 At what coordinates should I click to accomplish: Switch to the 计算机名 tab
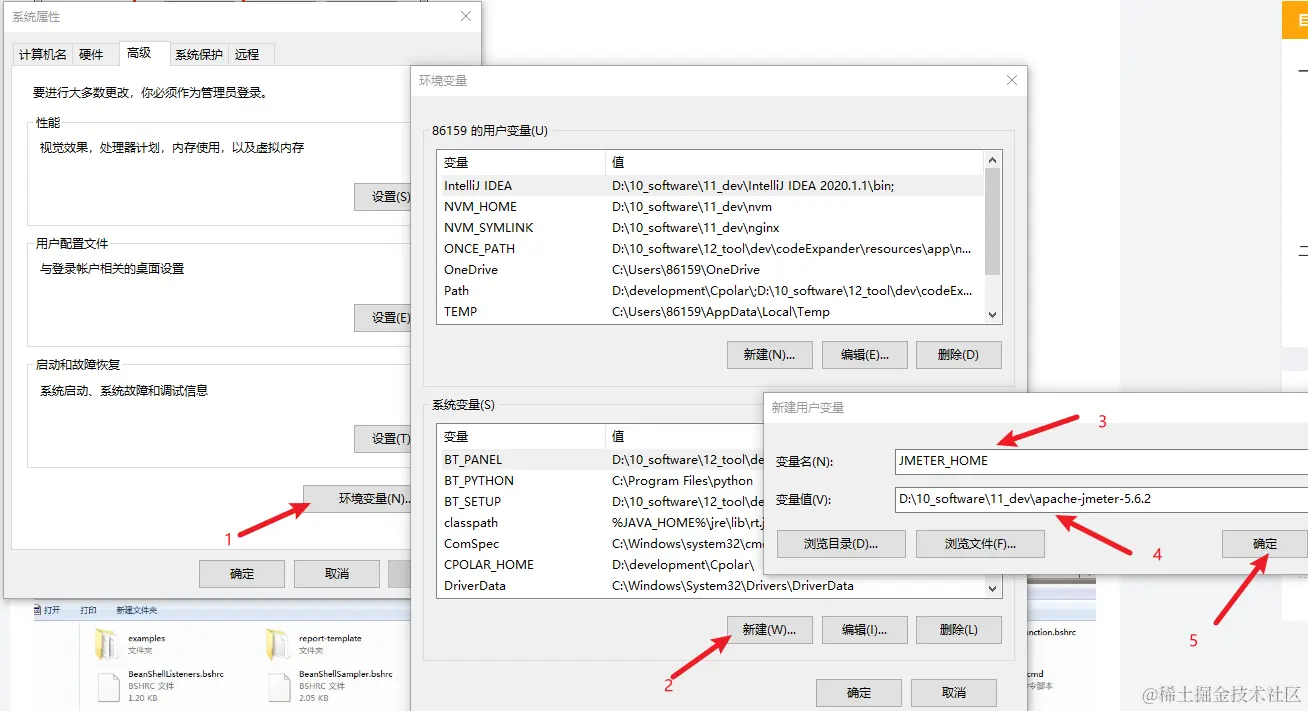(x=43, y=54)
